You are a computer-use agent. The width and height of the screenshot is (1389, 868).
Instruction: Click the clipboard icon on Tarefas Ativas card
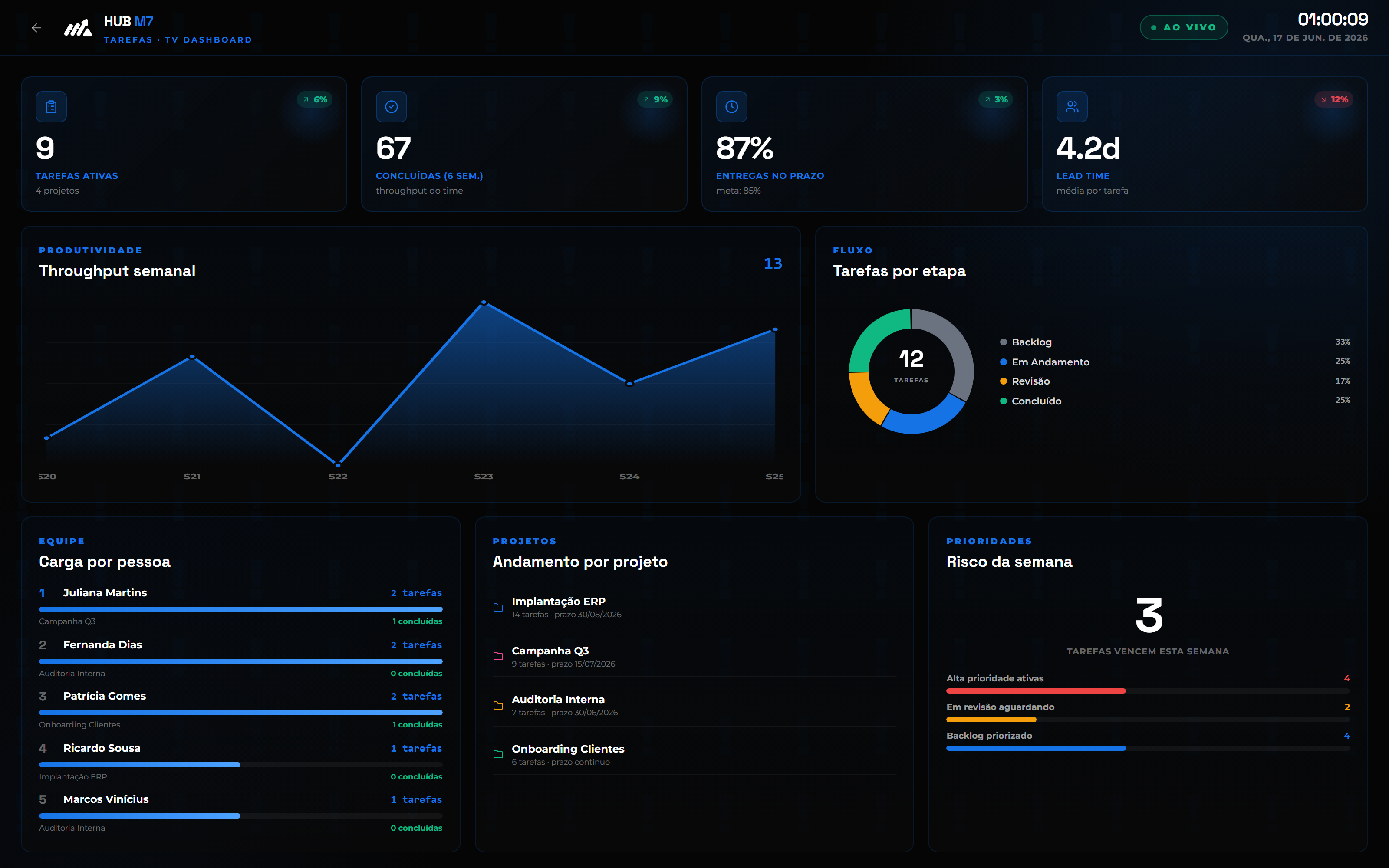tap(51, 107)
